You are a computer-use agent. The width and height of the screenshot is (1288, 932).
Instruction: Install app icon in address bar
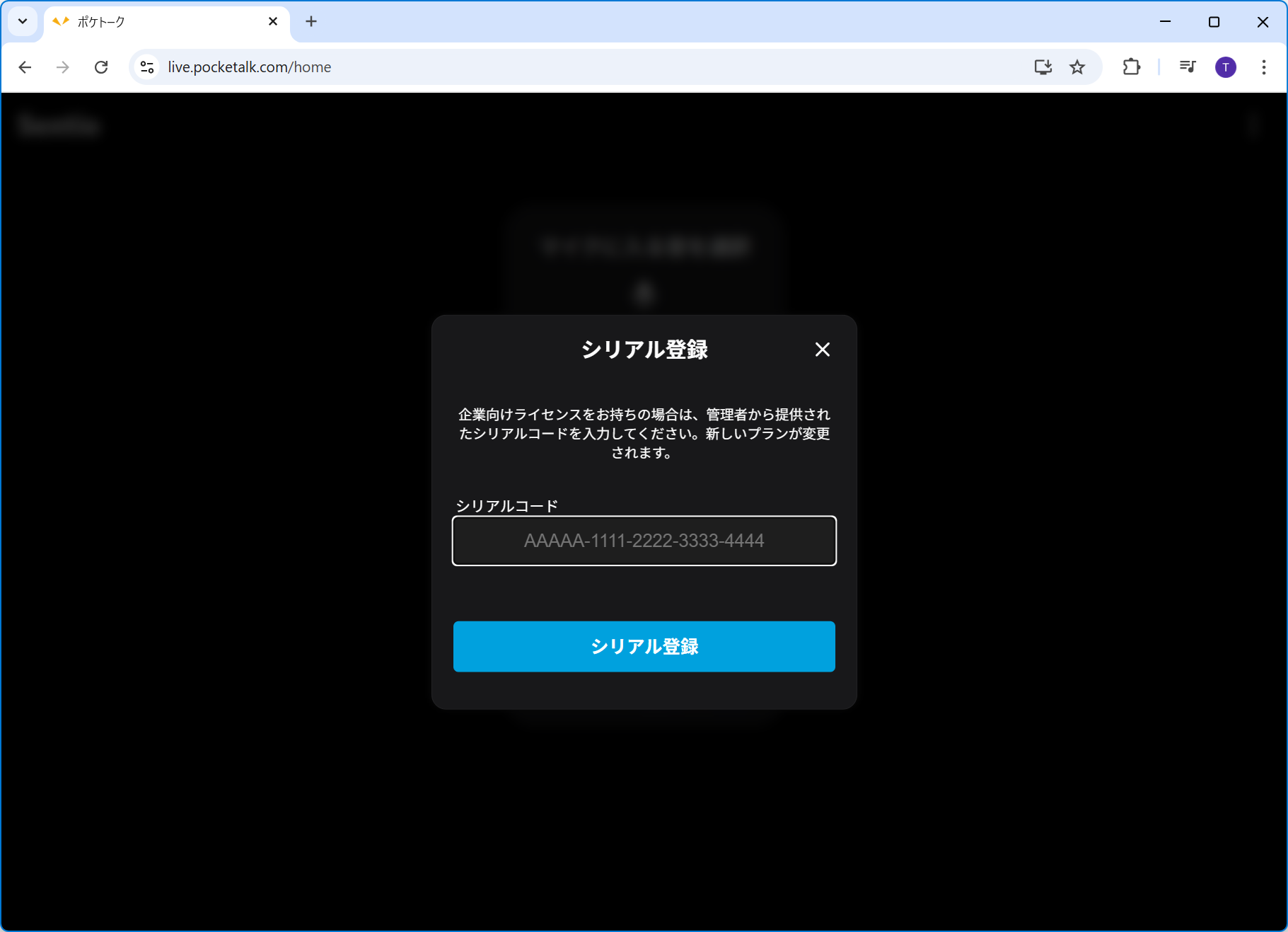[x=1043, y=67]
